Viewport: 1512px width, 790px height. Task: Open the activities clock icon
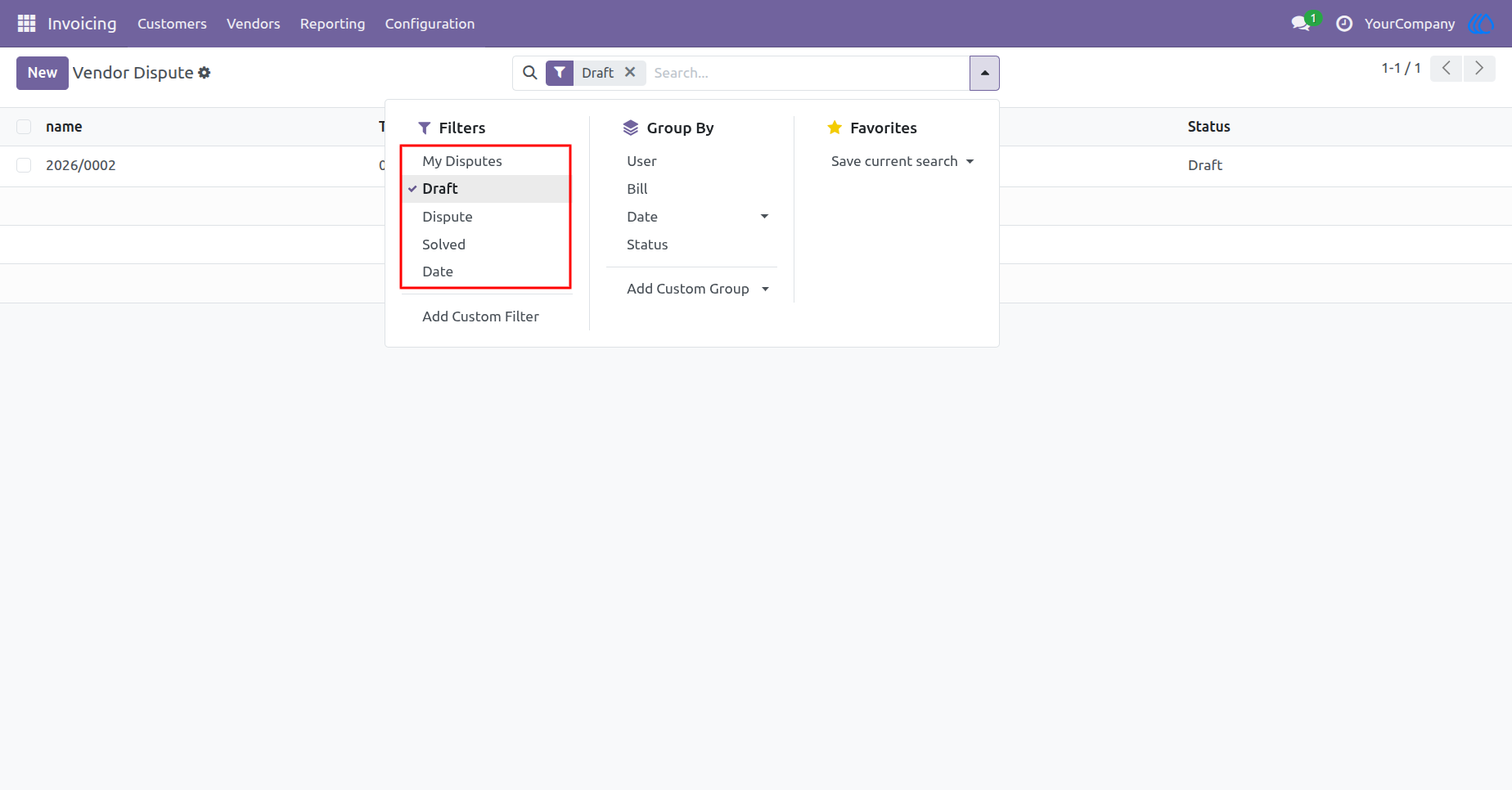click(1344, 24)
